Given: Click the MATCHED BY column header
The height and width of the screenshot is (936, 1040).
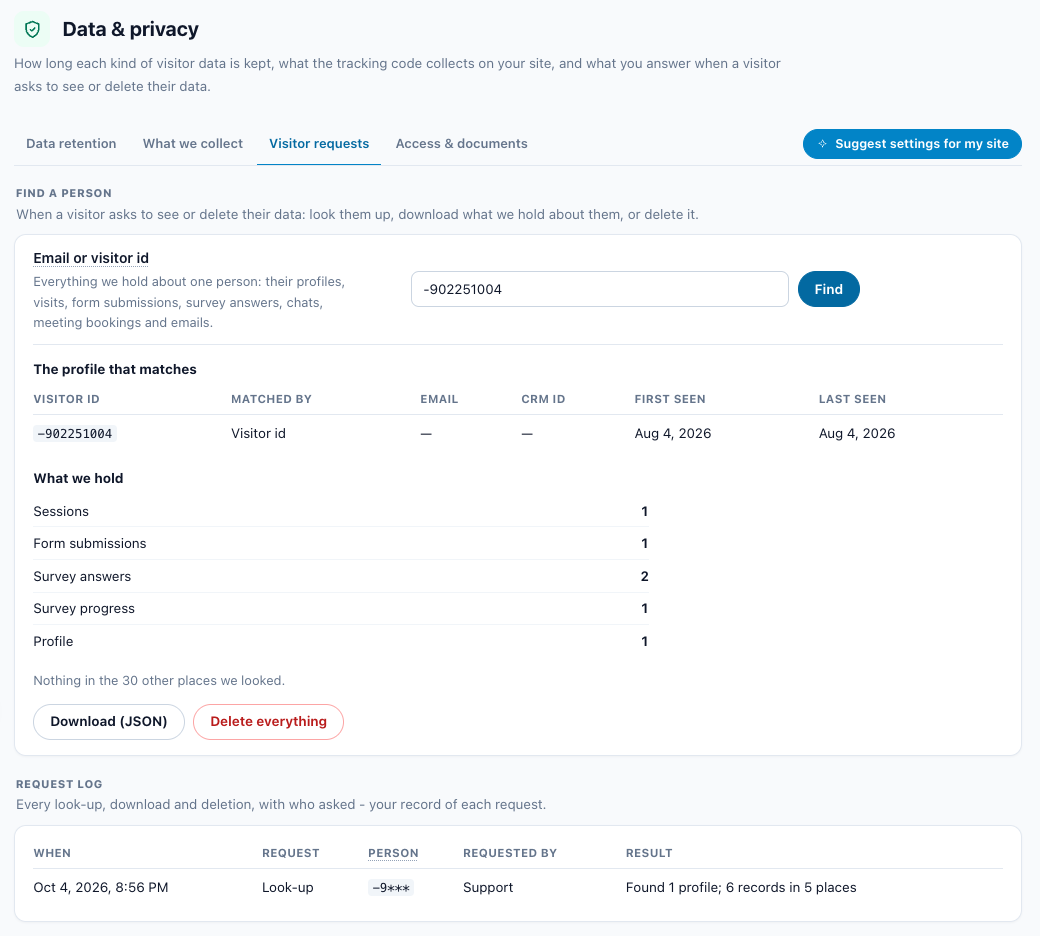Looking at the screenshot, I should [x=271, y=399].
